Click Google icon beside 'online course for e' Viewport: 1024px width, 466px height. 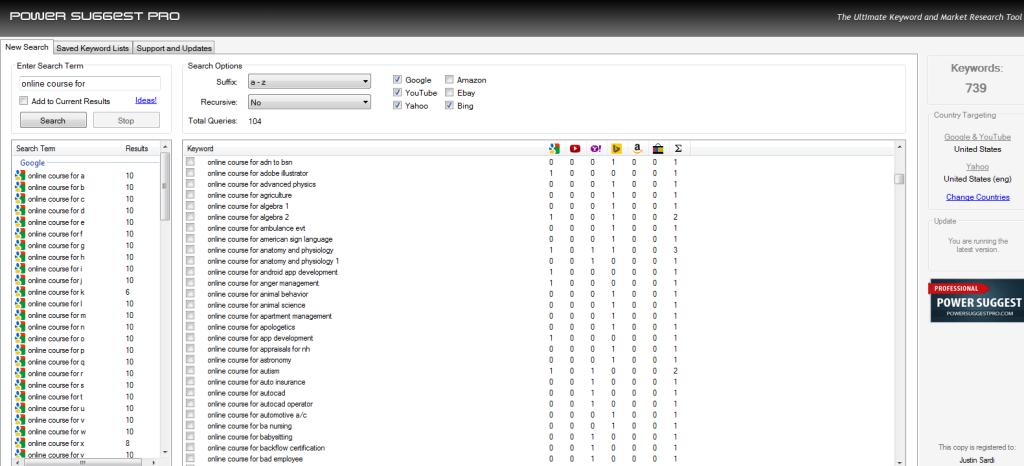(20, 223)
